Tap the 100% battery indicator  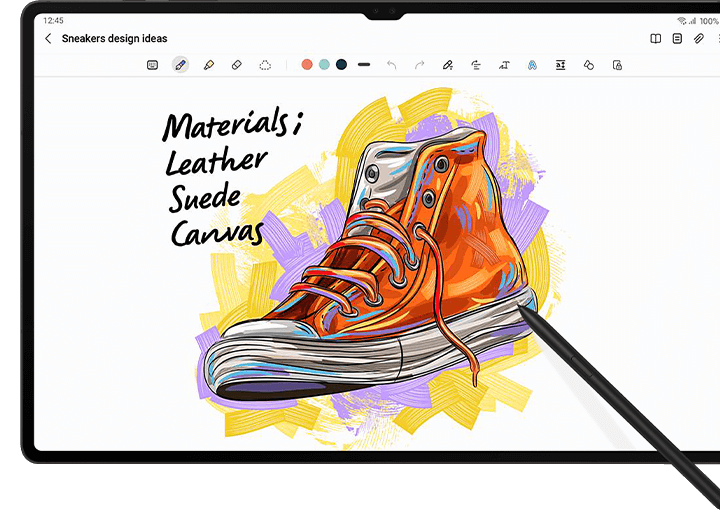click(x=709, y=21)
